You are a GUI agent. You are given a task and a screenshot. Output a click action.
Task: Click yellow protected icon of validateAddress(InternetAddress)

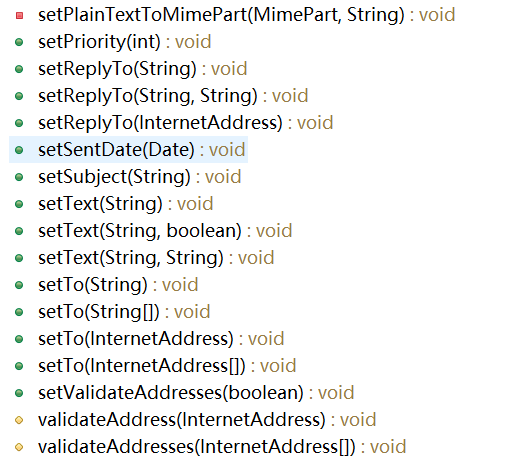tap(19, 420)
